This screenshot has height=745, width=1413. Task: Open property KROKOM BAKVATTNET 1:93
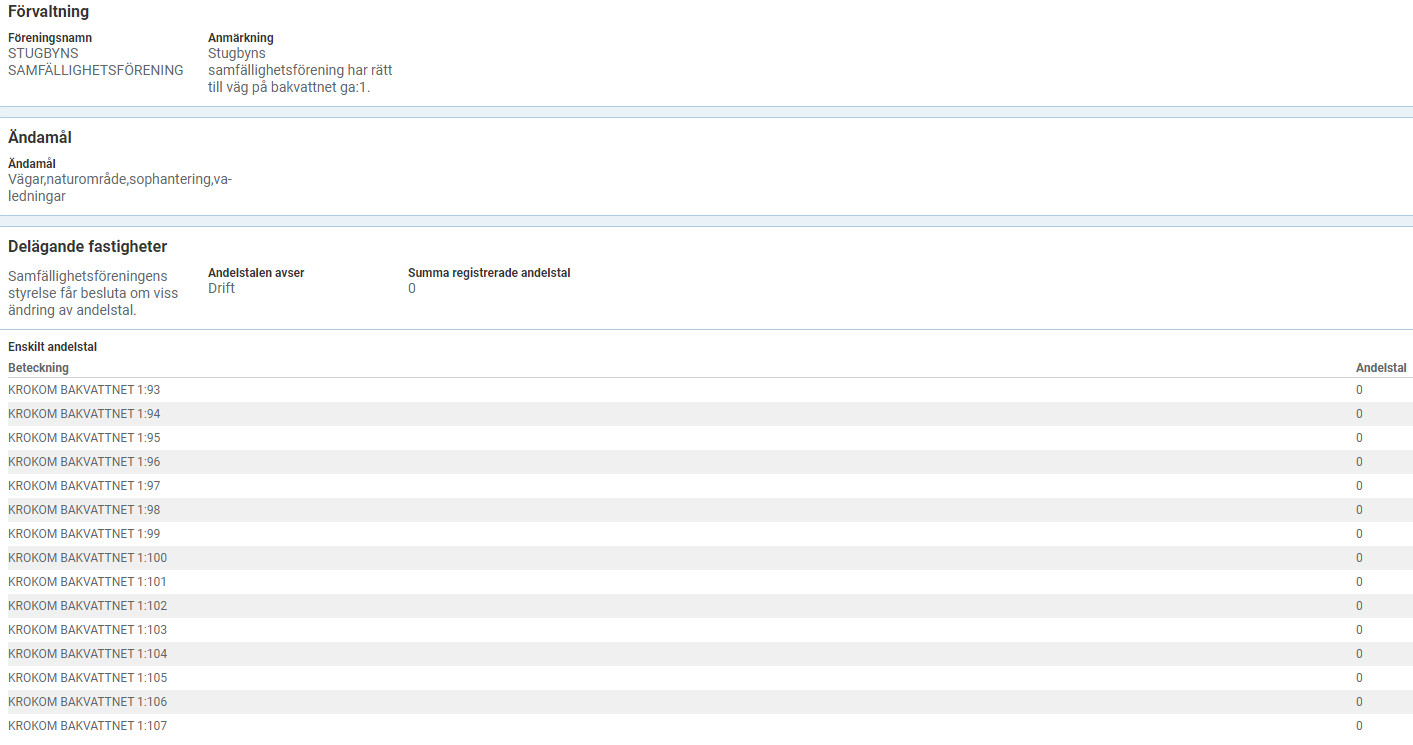pyautogui.click(x=84, y=390)
